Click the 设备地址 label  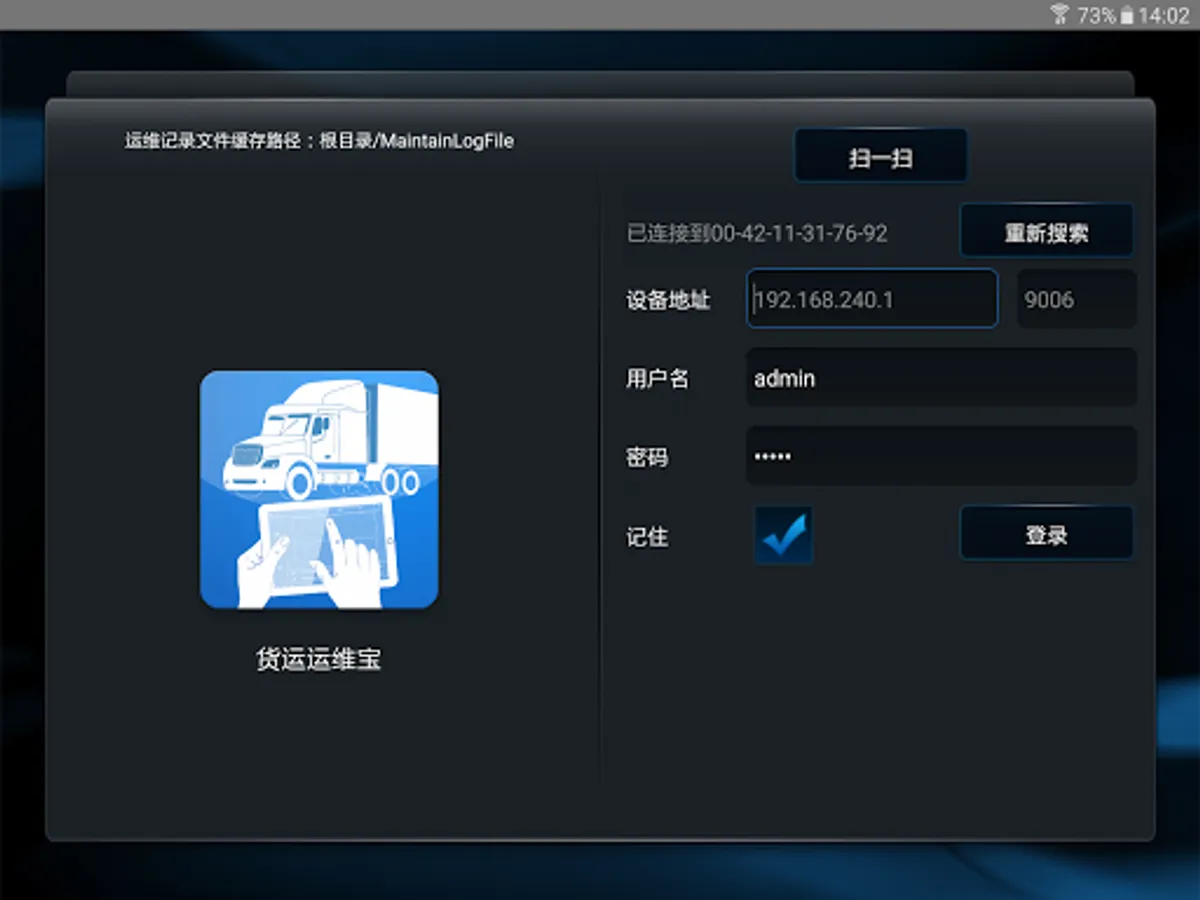668,300
